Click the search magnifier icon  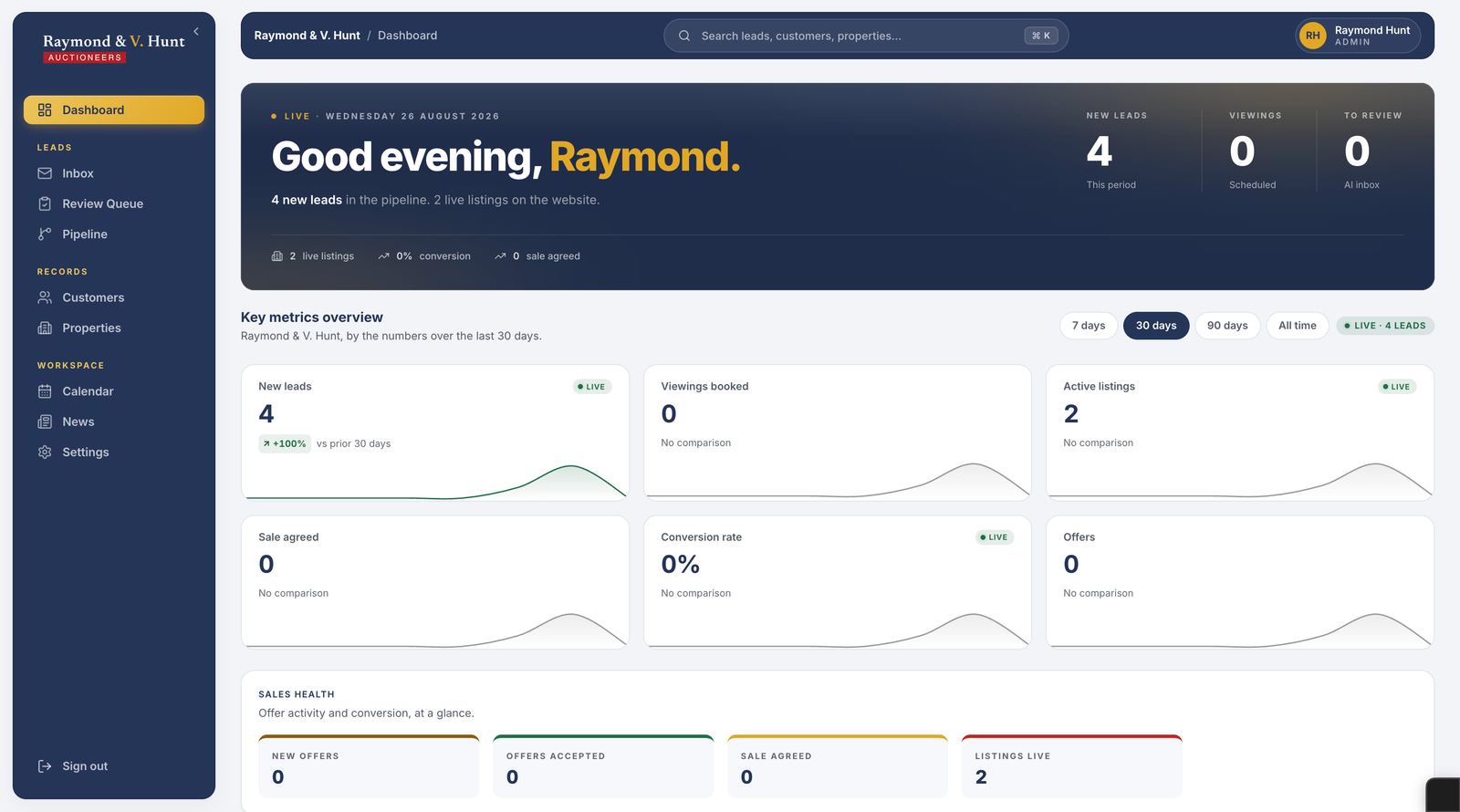[684, 36]
